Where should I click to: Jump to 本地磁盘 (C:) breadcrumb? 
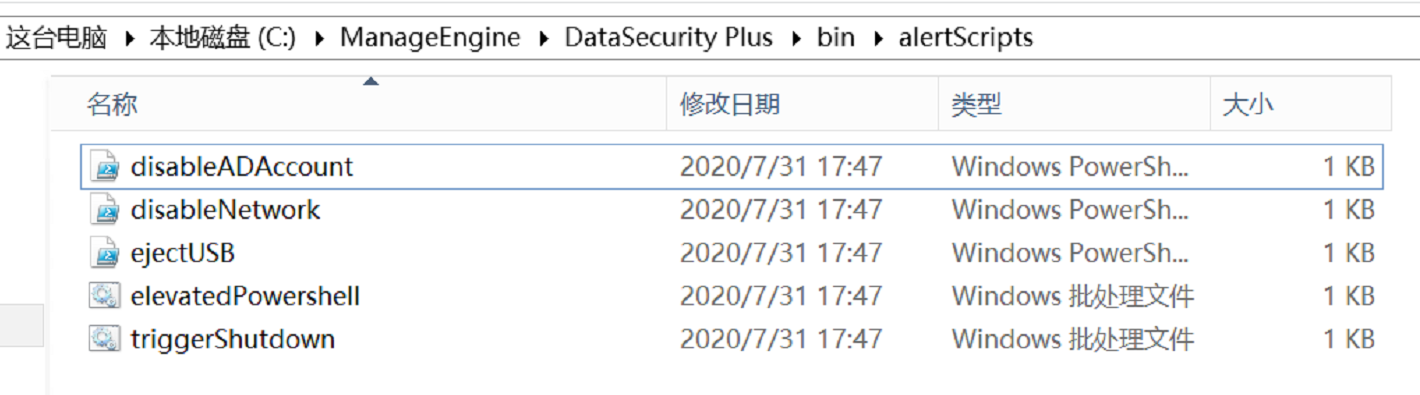click(x=223, y=38)
